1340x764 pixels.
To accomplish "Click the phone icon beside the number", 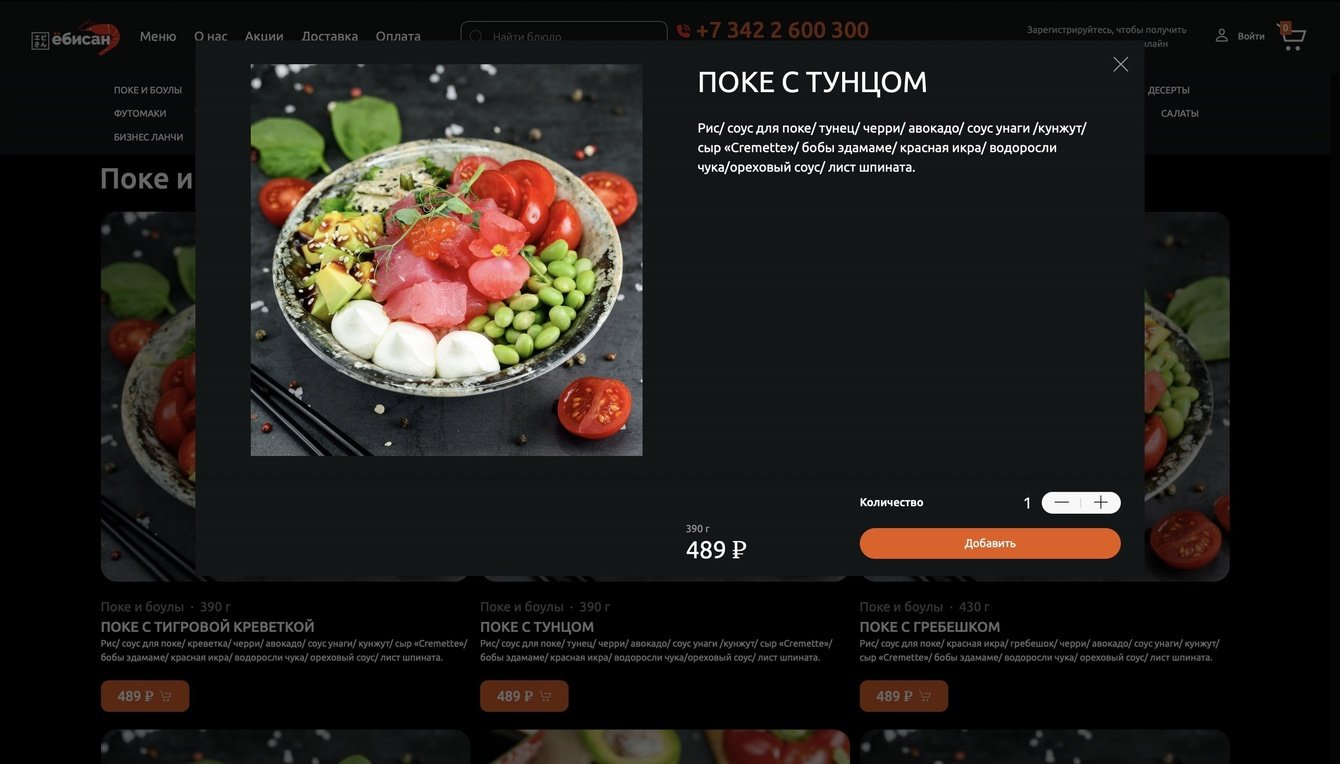I will (683, 31).
